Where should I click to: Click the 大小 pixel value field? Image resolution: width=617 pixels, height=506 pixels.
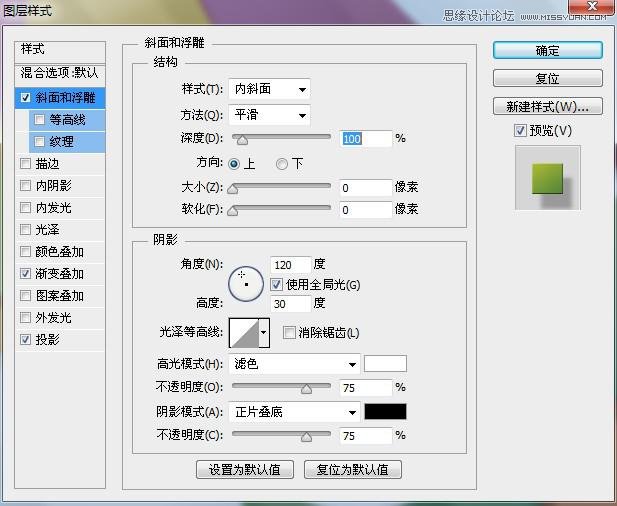tap(366, 188)
